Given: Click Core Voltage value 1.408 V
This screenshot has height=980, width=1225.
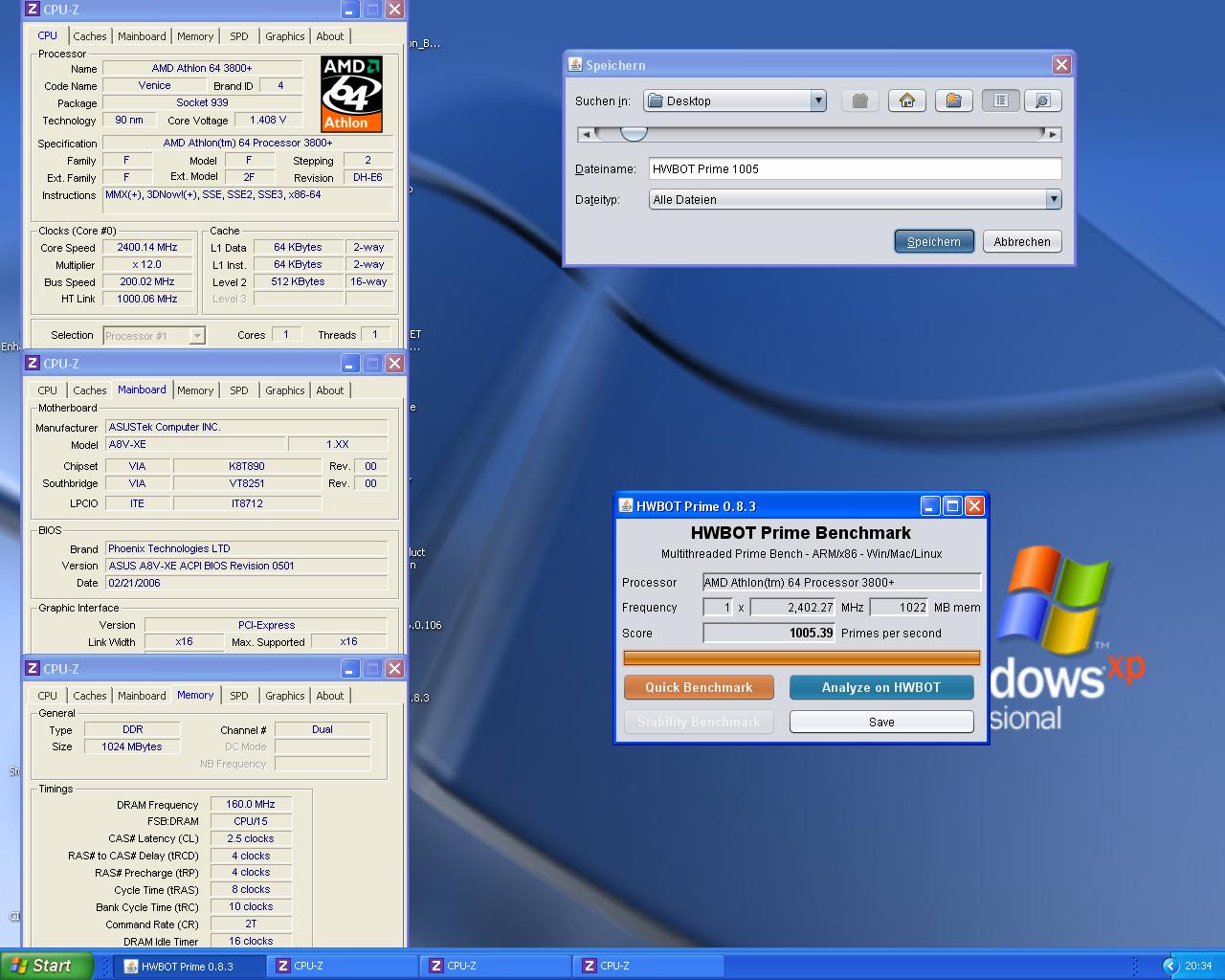Looking at the screenshot, I should [268, 120].
